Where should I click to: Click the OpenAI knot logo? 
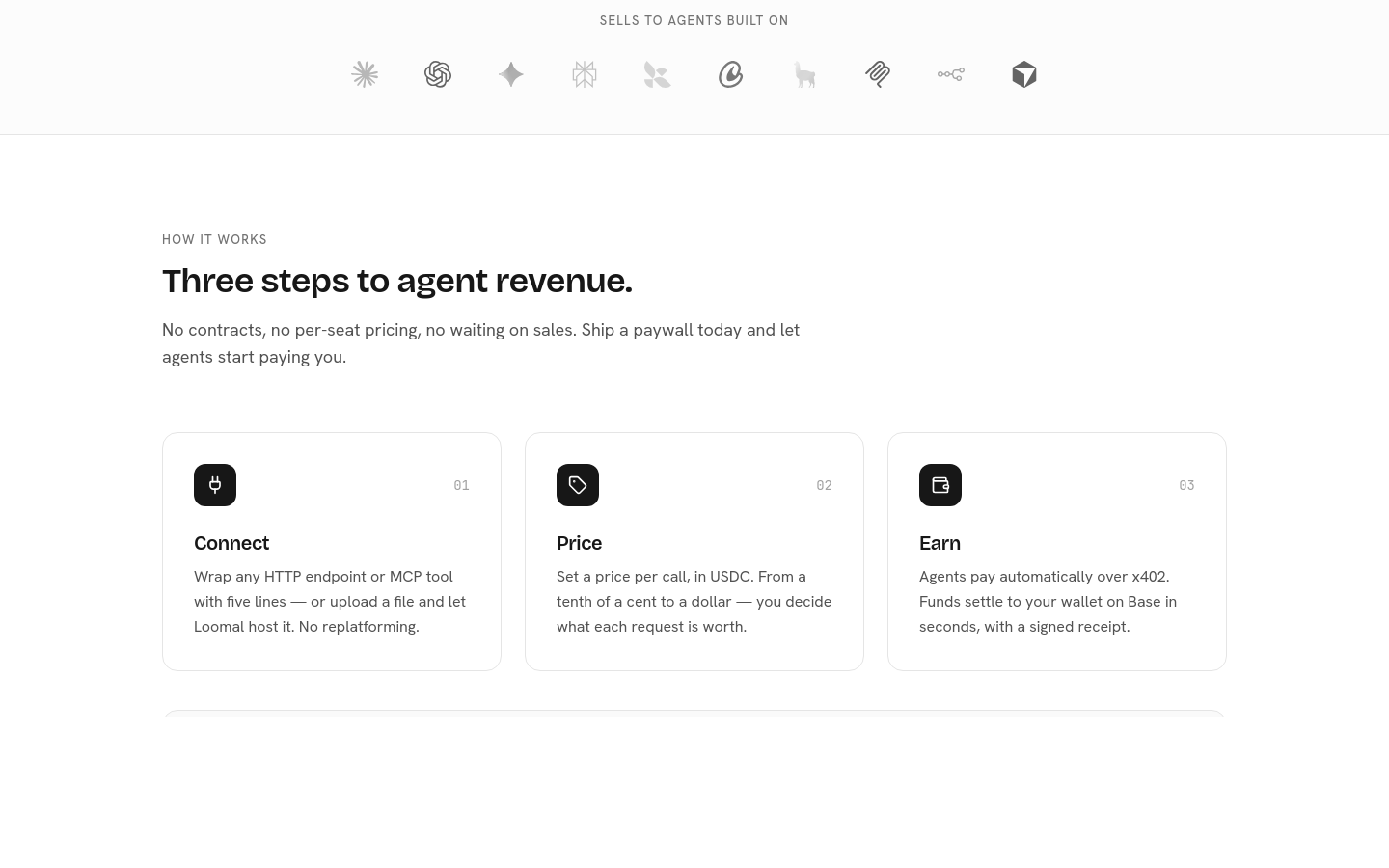pos(438,74)
